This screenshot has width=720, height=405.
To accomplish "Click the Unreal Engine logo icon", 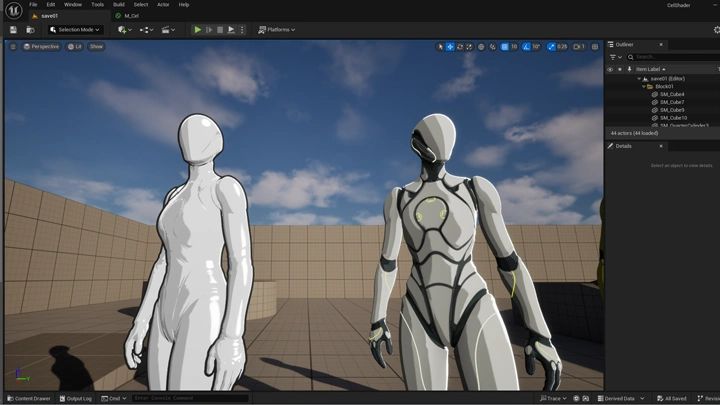I will [14, 10].
